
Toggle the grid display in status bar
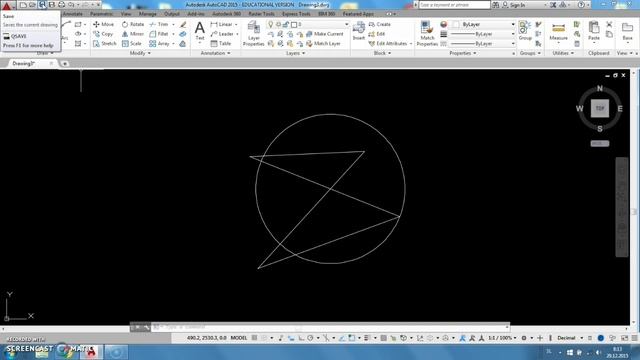click(x=255, y=338)
